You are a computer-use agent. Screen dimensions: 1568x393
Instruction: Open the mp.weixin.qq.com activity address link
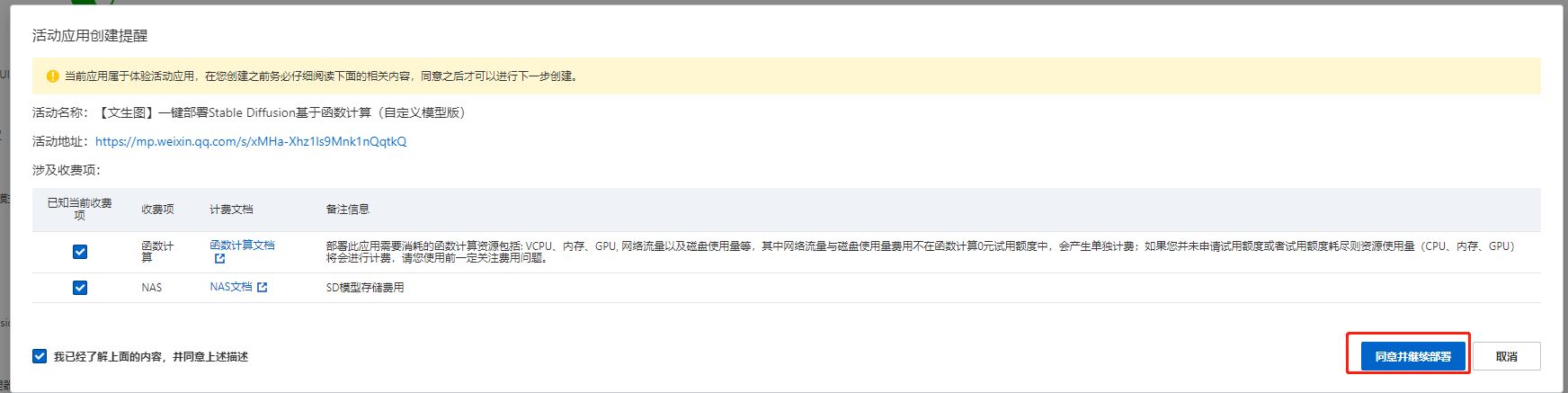(x=251, y=141)
